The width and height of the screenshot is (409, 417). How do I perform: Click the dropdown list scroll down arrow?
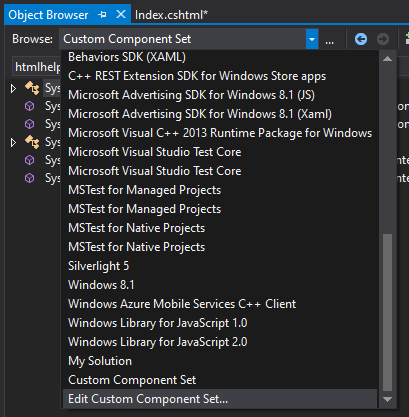point(387,399)
